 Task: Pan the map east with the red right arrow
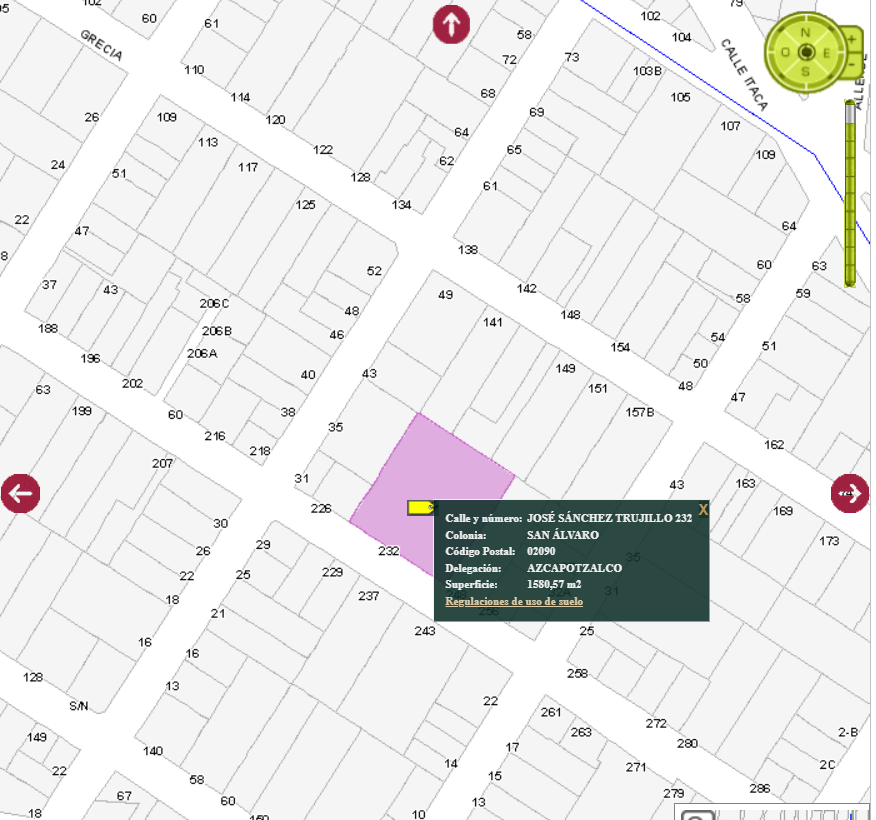(x=850, y=493)
